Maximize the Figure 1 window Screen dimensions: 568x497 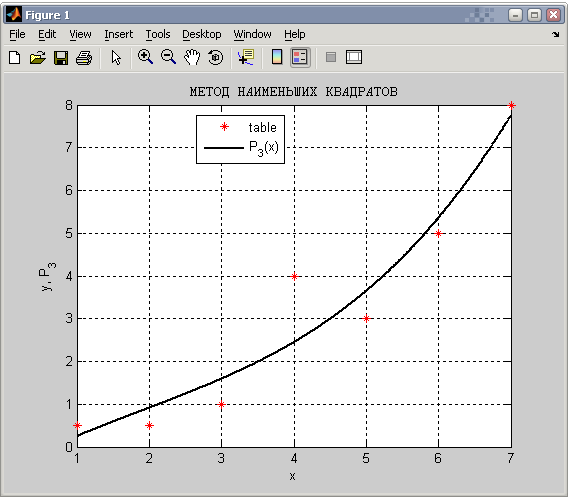click(534, 15)
